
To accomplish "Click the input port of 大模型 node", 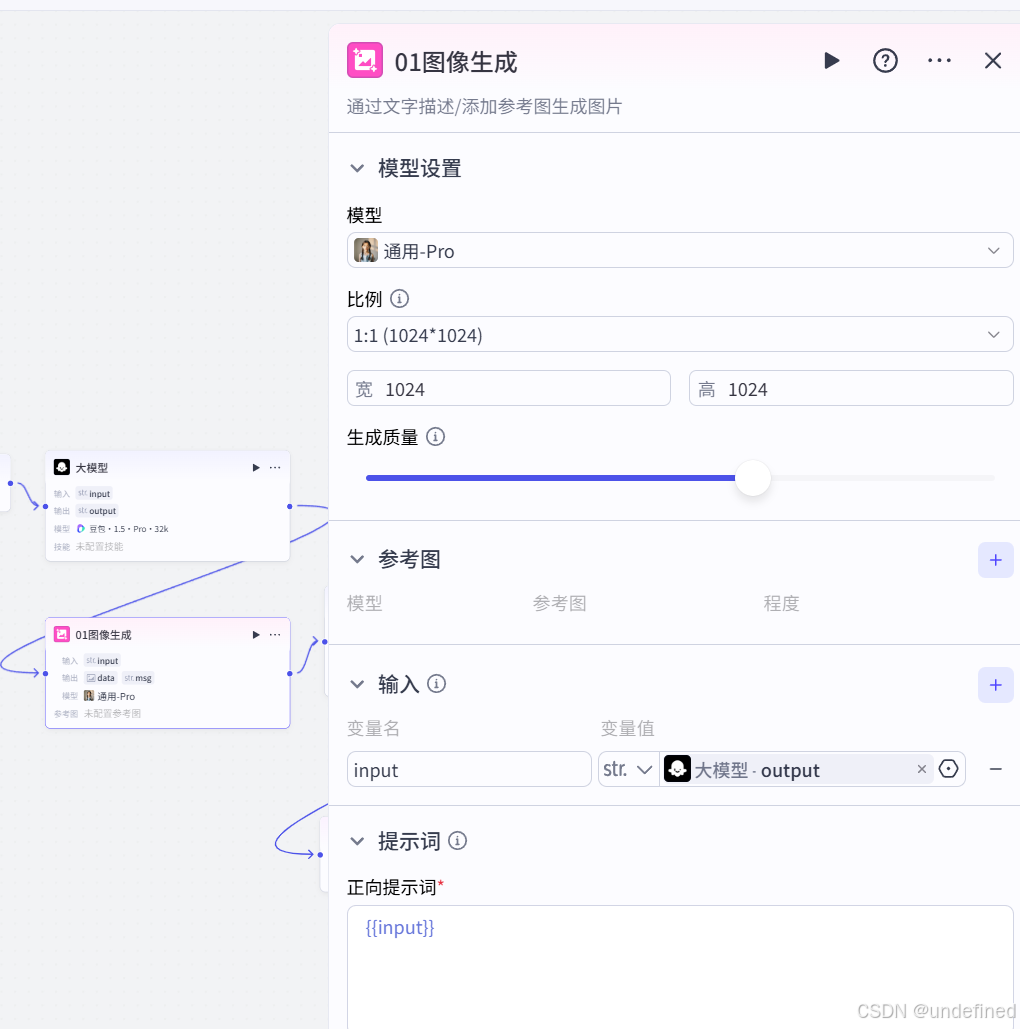I will coord(45,507).
